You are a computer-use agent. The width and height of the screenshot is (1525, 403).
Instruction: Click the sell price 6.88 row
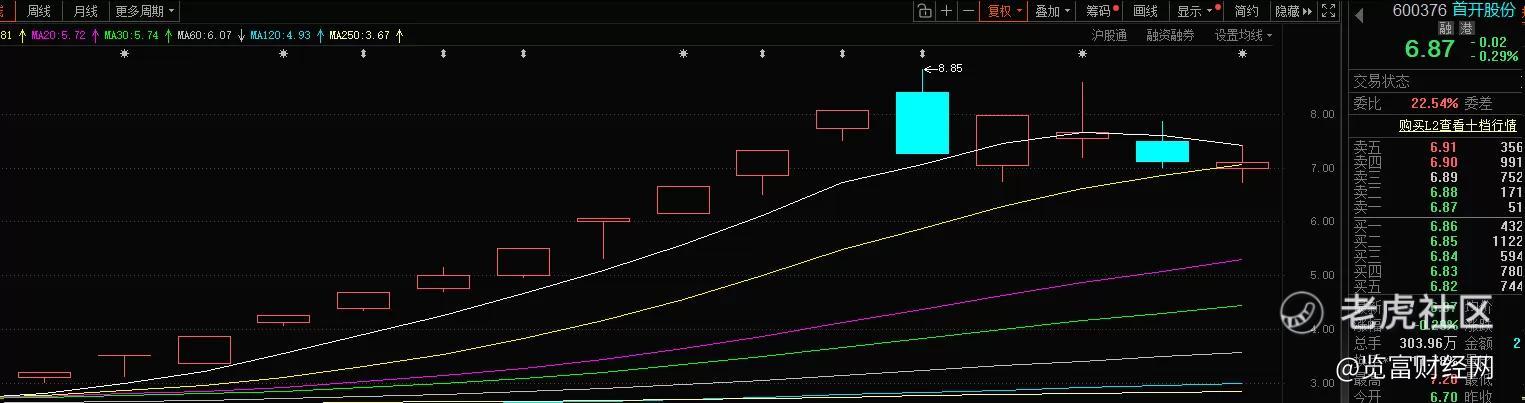point(1437,192)
